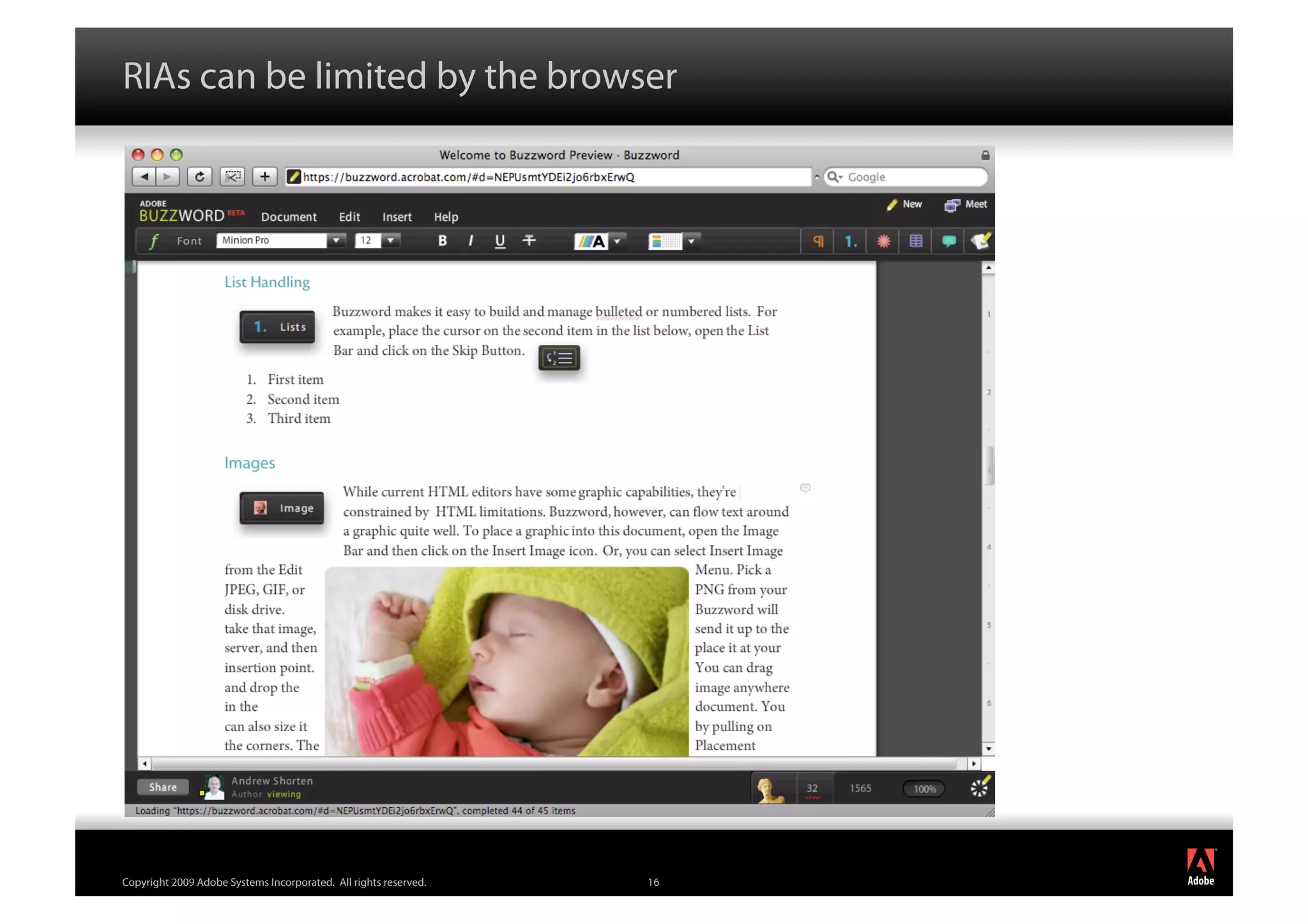Viewport: 1308px width, 924px height.
Task: Click the scroll left arrow
Action: pyautogui.click(x=145, y=764)
